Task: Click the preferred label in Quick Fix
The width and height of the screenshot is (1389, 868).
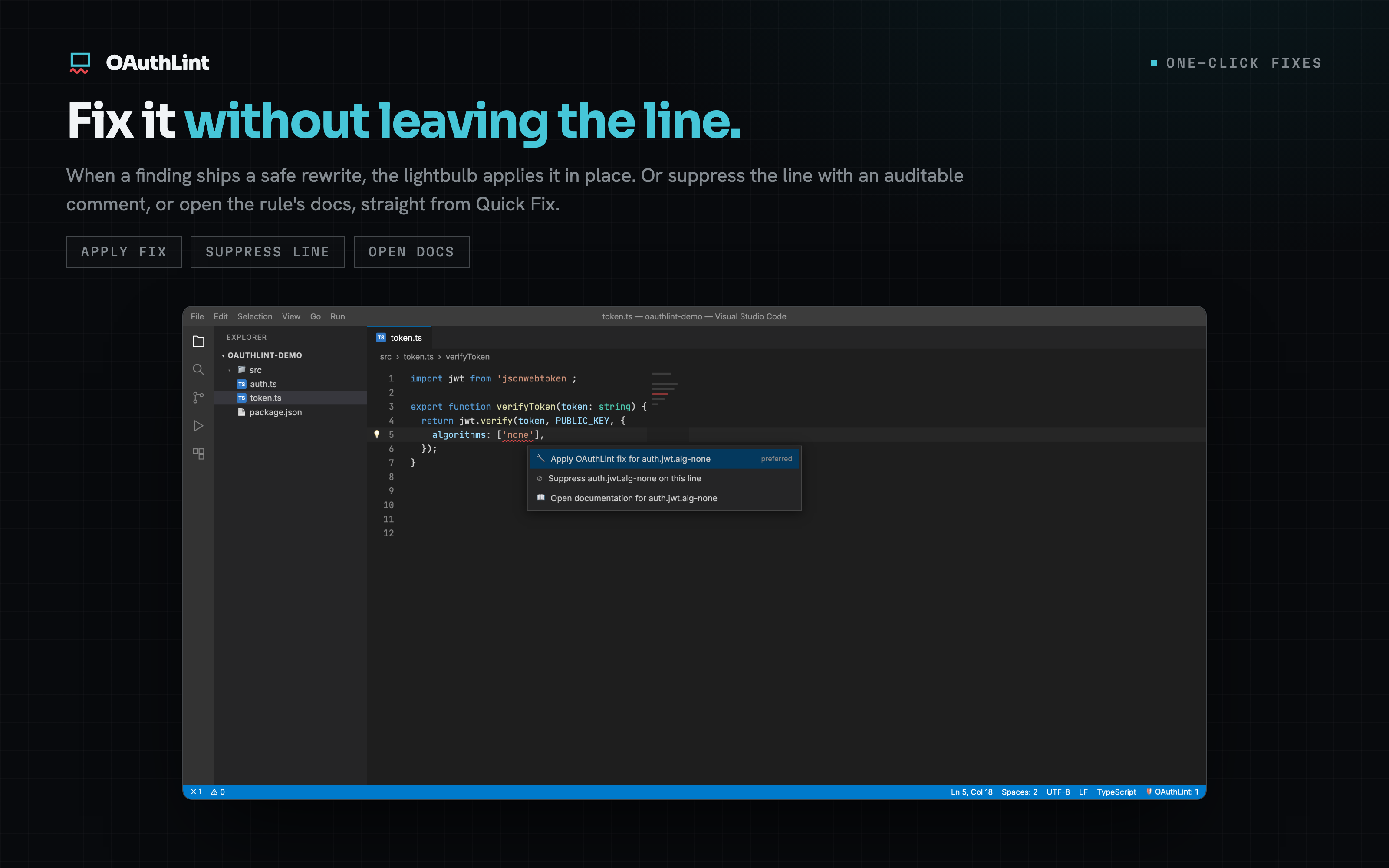Action: 776,458
